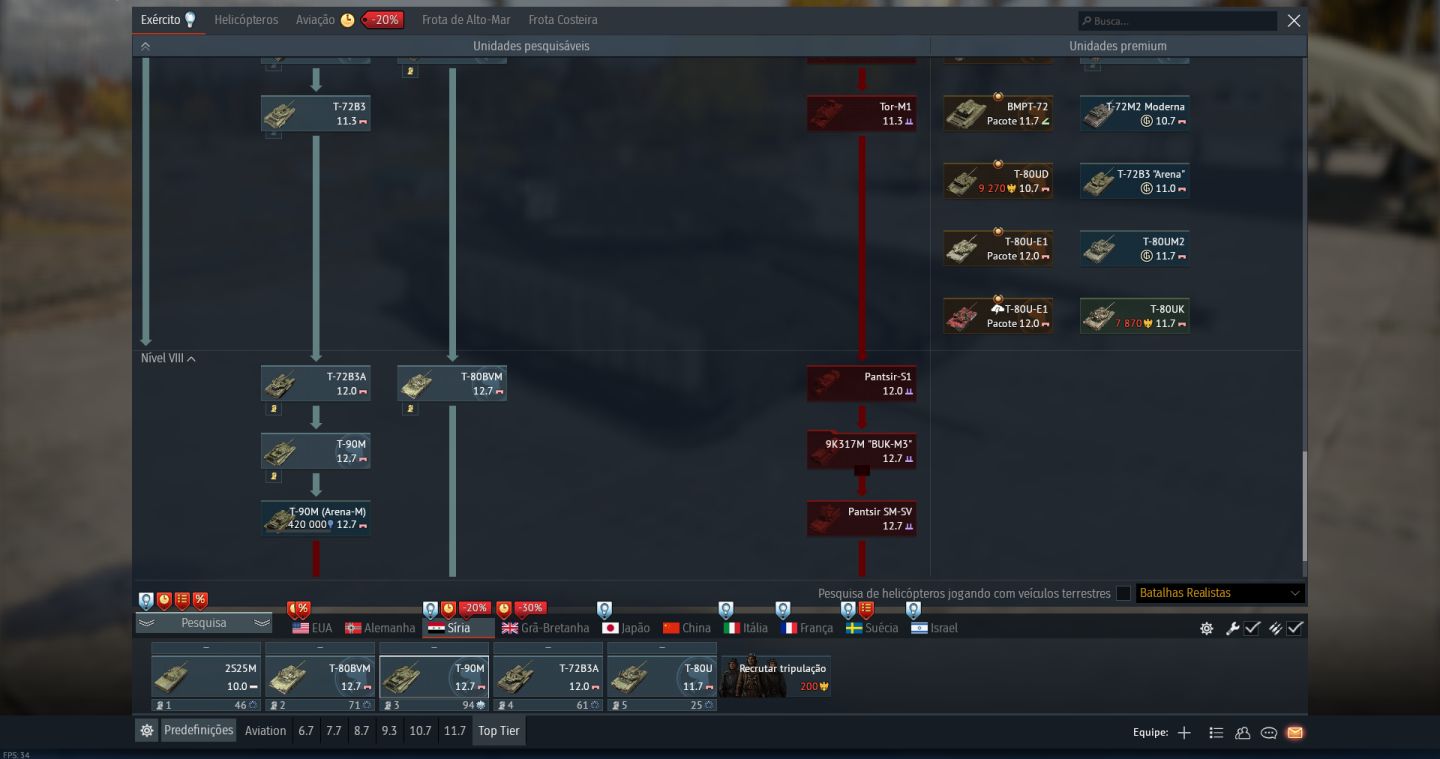
Task: Click the Predefinições button
Action: point(198,731)
